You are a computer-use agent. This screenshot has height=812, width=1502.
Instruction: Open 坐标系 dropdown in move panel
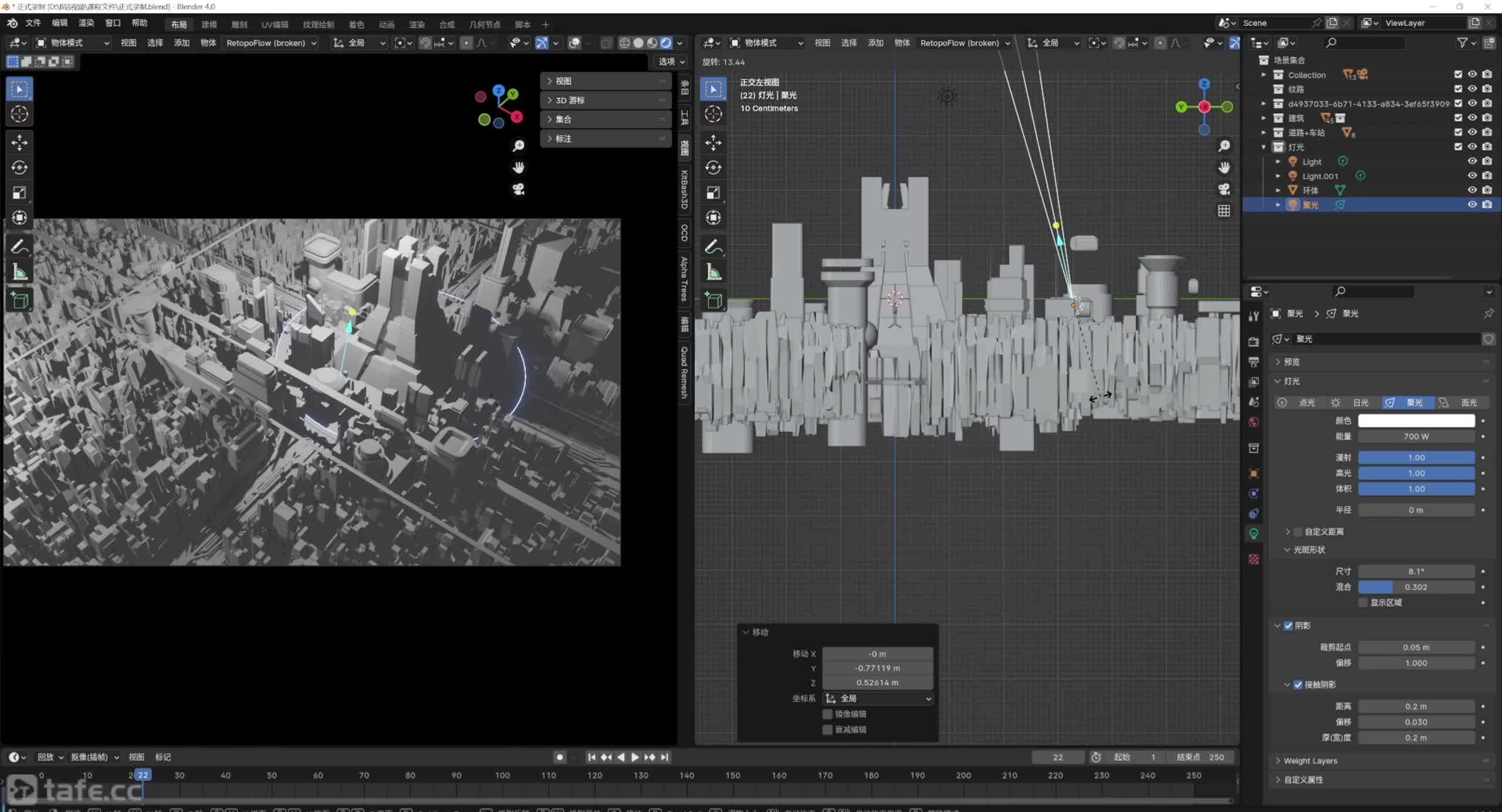878,698
